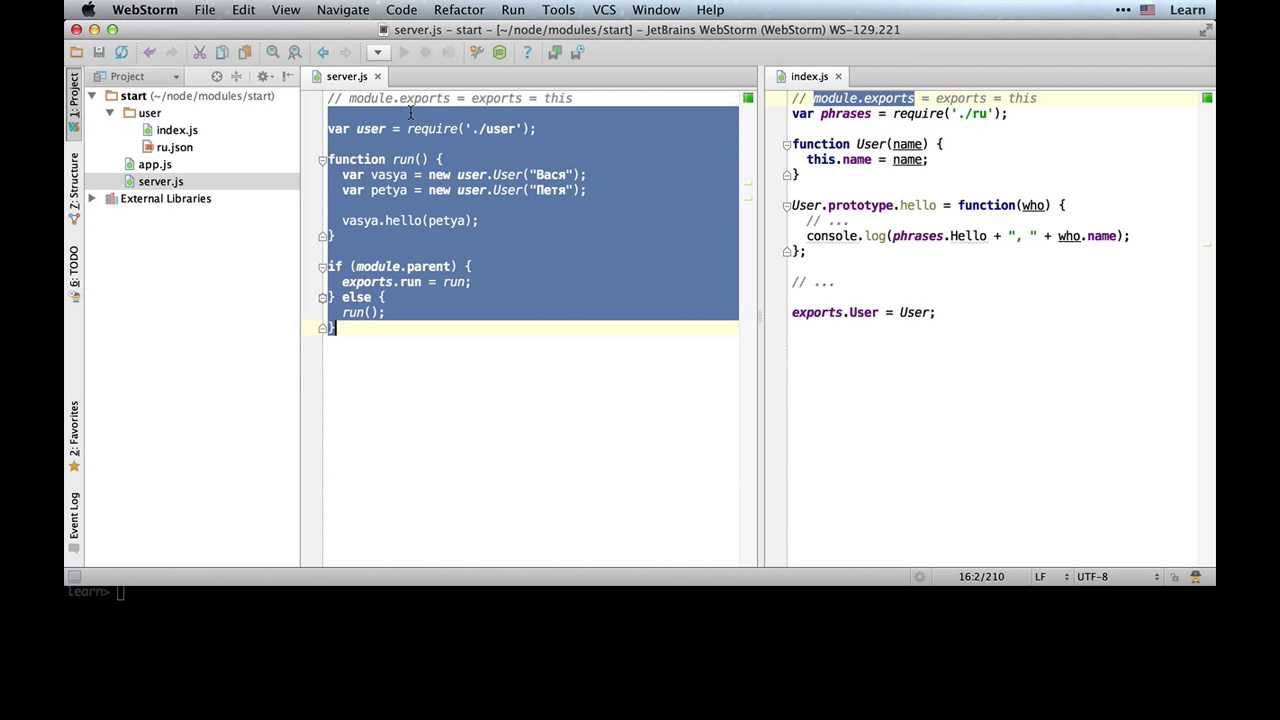The height and width of the screenshot is (720, 1280).
Task: Open the Tools menu
Action: pyautogui.click(x=558, y=10)
